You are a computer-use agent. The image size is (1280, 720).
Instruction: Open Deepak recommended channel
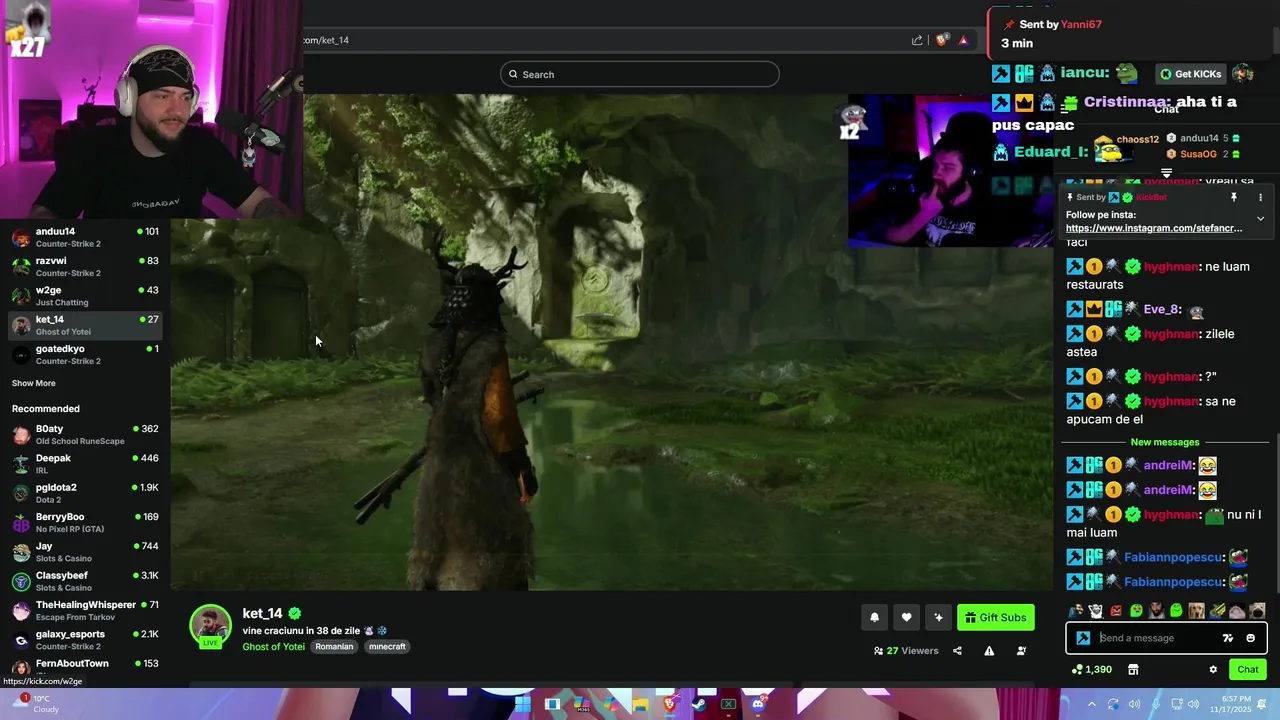pos(85,463)
